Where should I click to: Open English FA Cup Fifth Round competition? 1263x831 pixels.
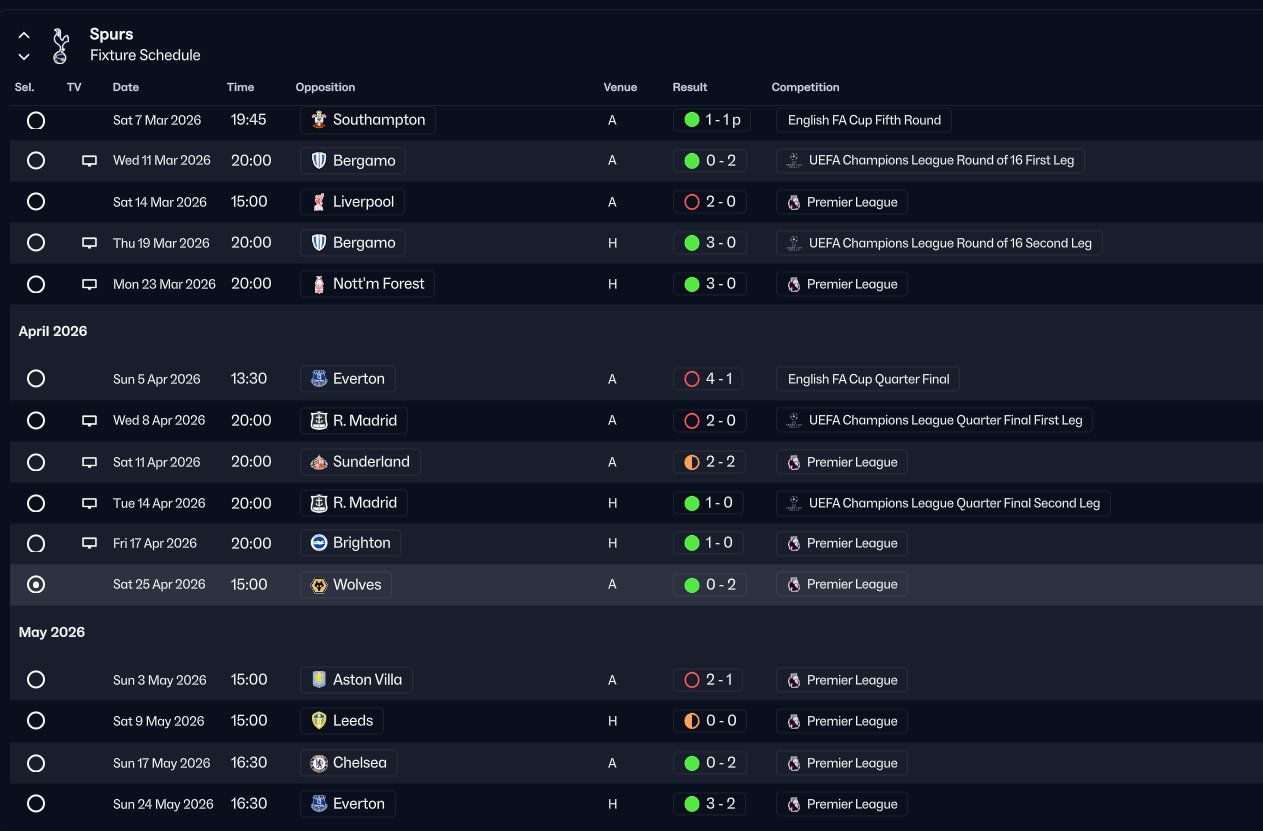tap(864, 120)
